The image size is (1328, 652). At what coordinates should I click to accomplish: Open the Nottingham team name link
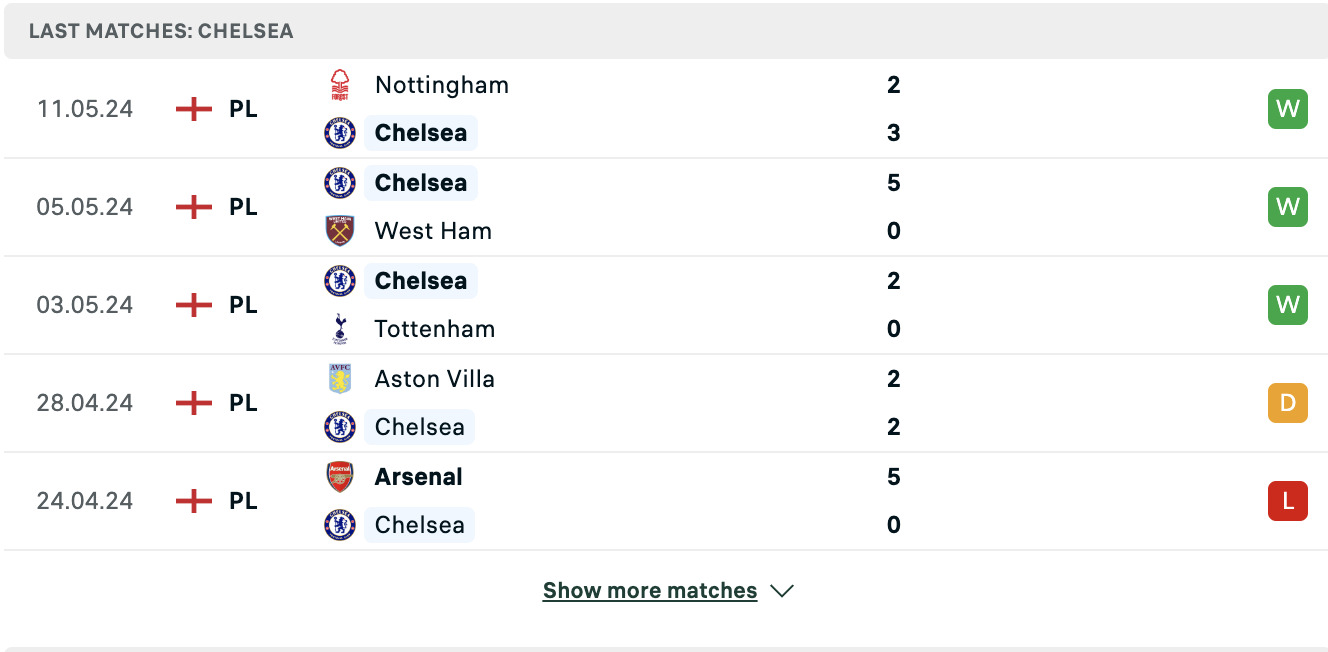tap(442, 85)
